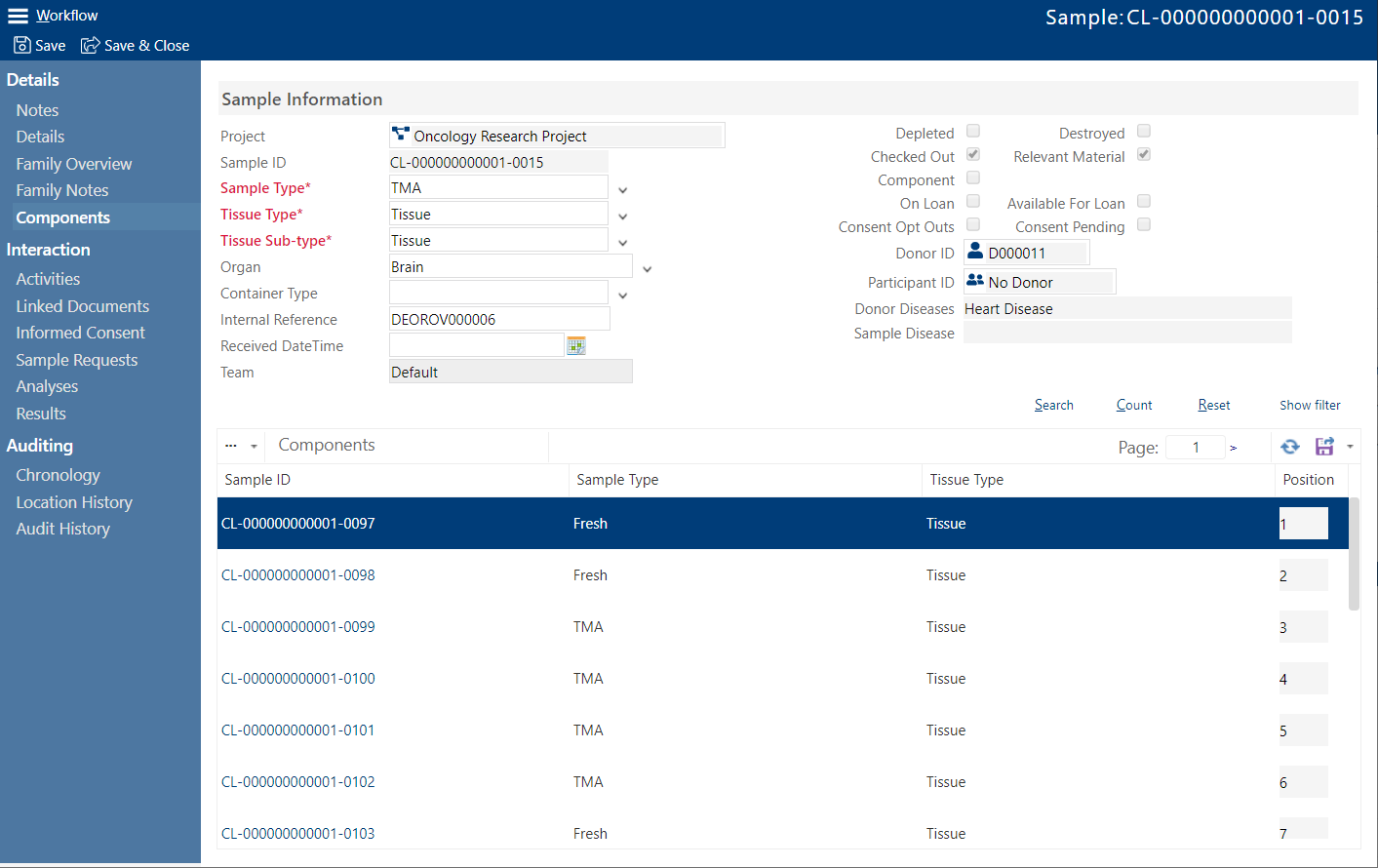
Task: Uncheck the Checked Out checkbox
Action: pyautogui.click(x=972, y=154)
